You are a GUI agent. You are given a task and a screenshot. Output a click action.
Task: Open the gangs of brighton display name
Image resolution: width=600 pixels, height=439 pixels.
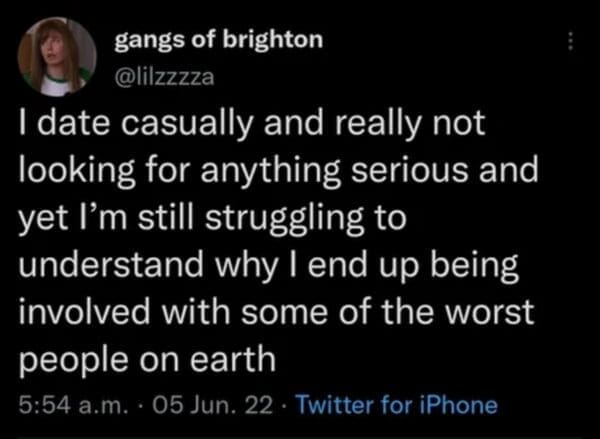219,40
